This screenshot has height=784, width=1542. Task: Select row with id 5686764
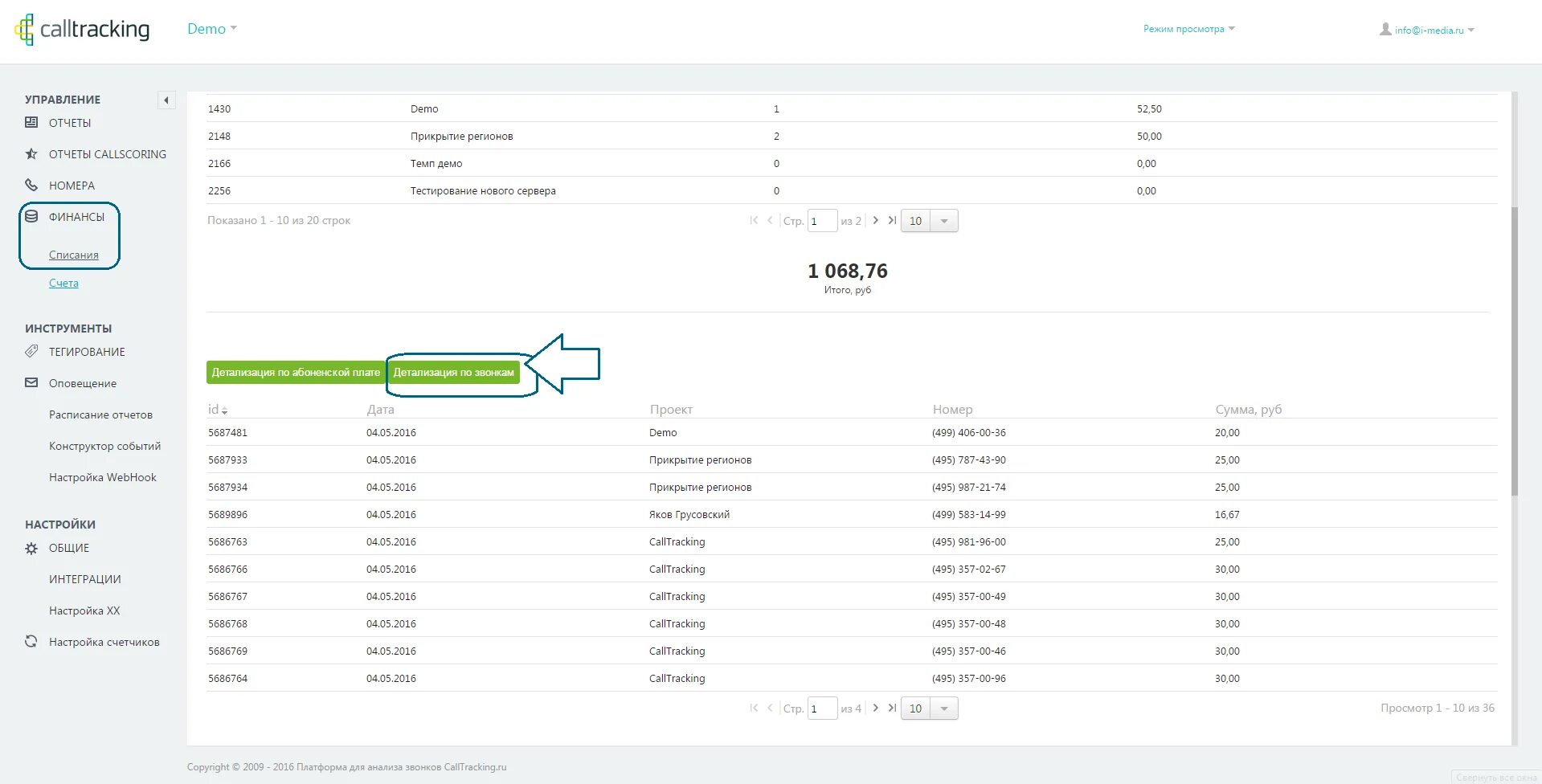click(852, 678)
